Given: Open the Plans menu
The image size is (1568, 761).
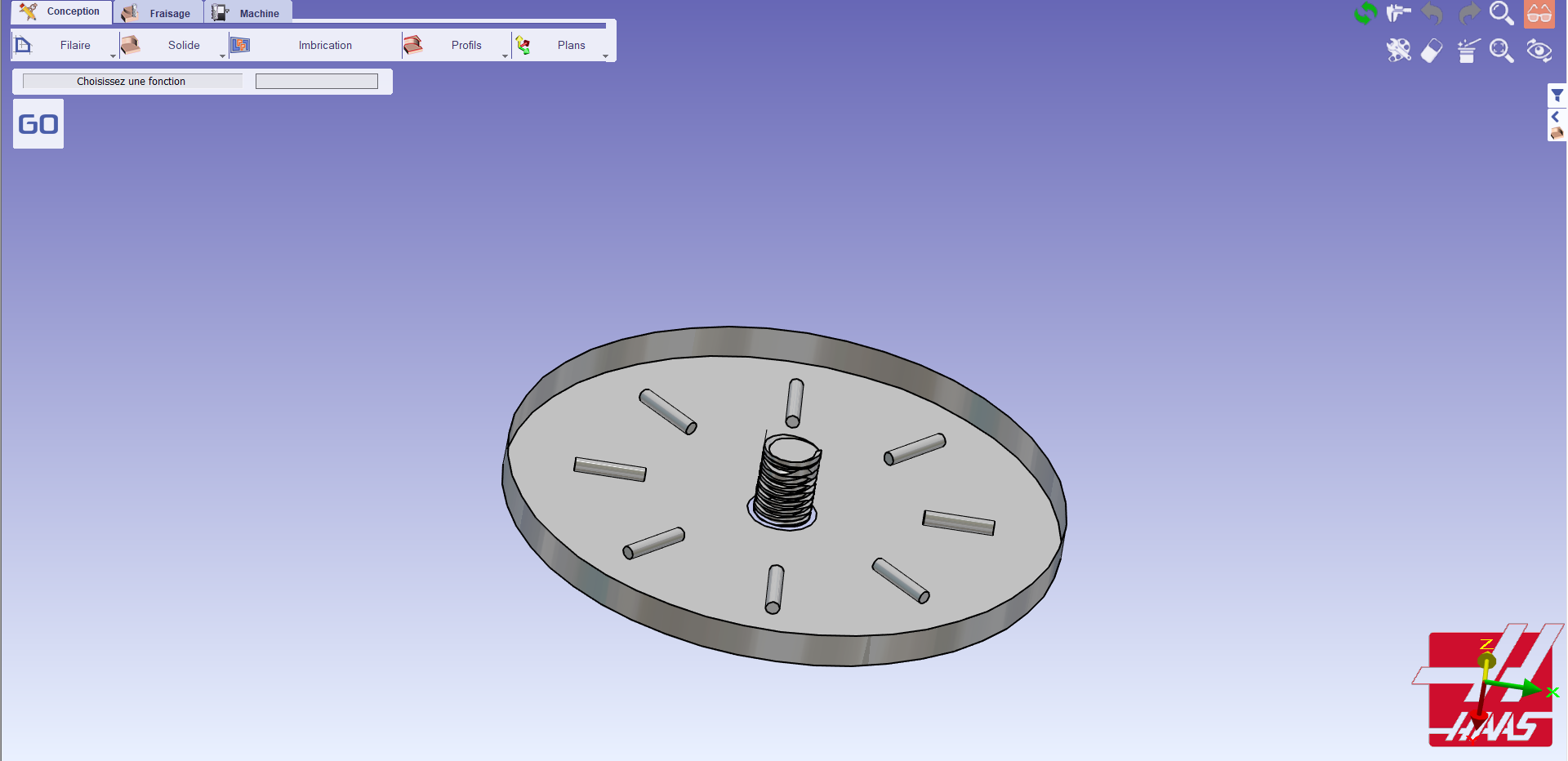Looking at the screenshot, I should tap(571, 45).
